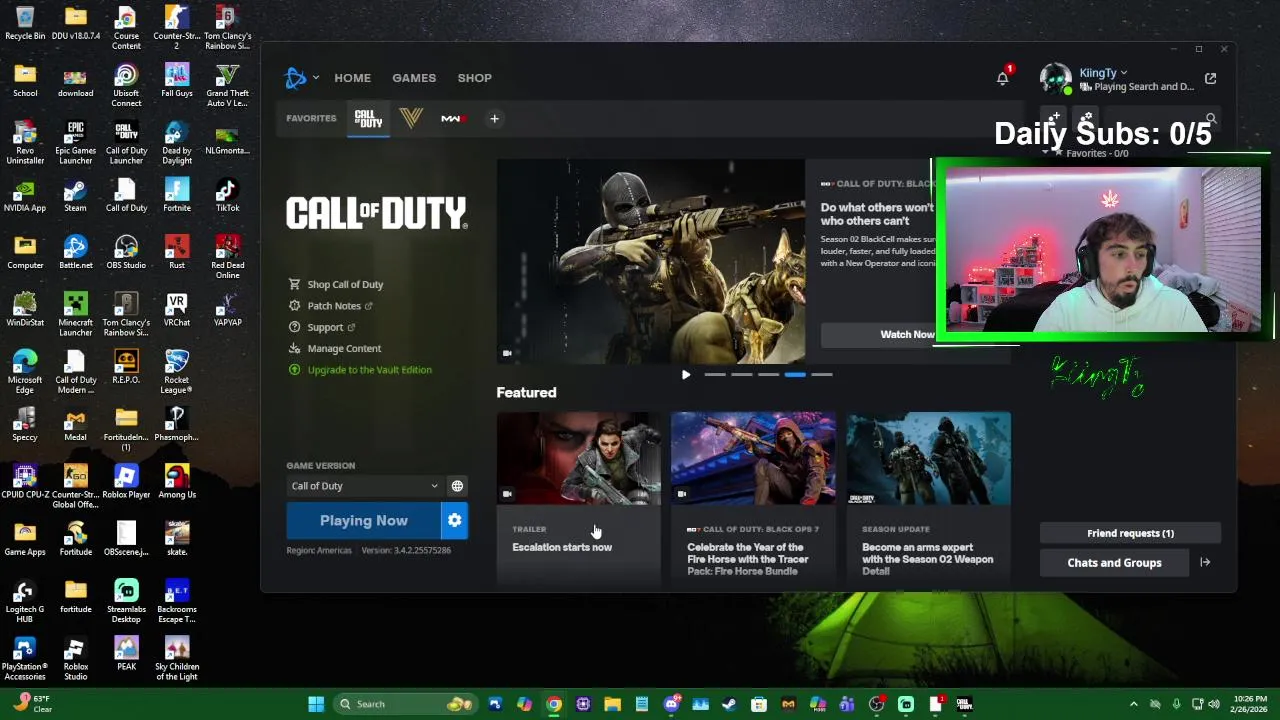Select the Among Us desktop icon

(x=177, y=481)
